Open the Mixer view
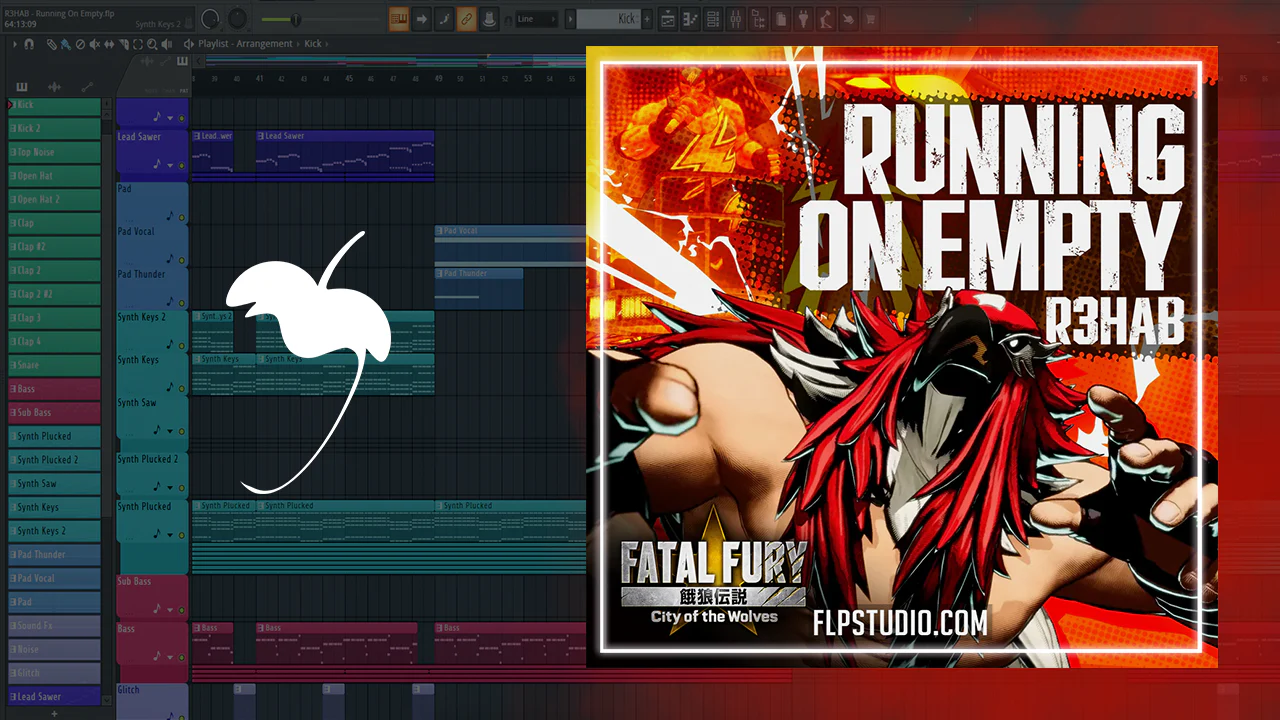1280x720 pixels. click(x=736, y=18)
